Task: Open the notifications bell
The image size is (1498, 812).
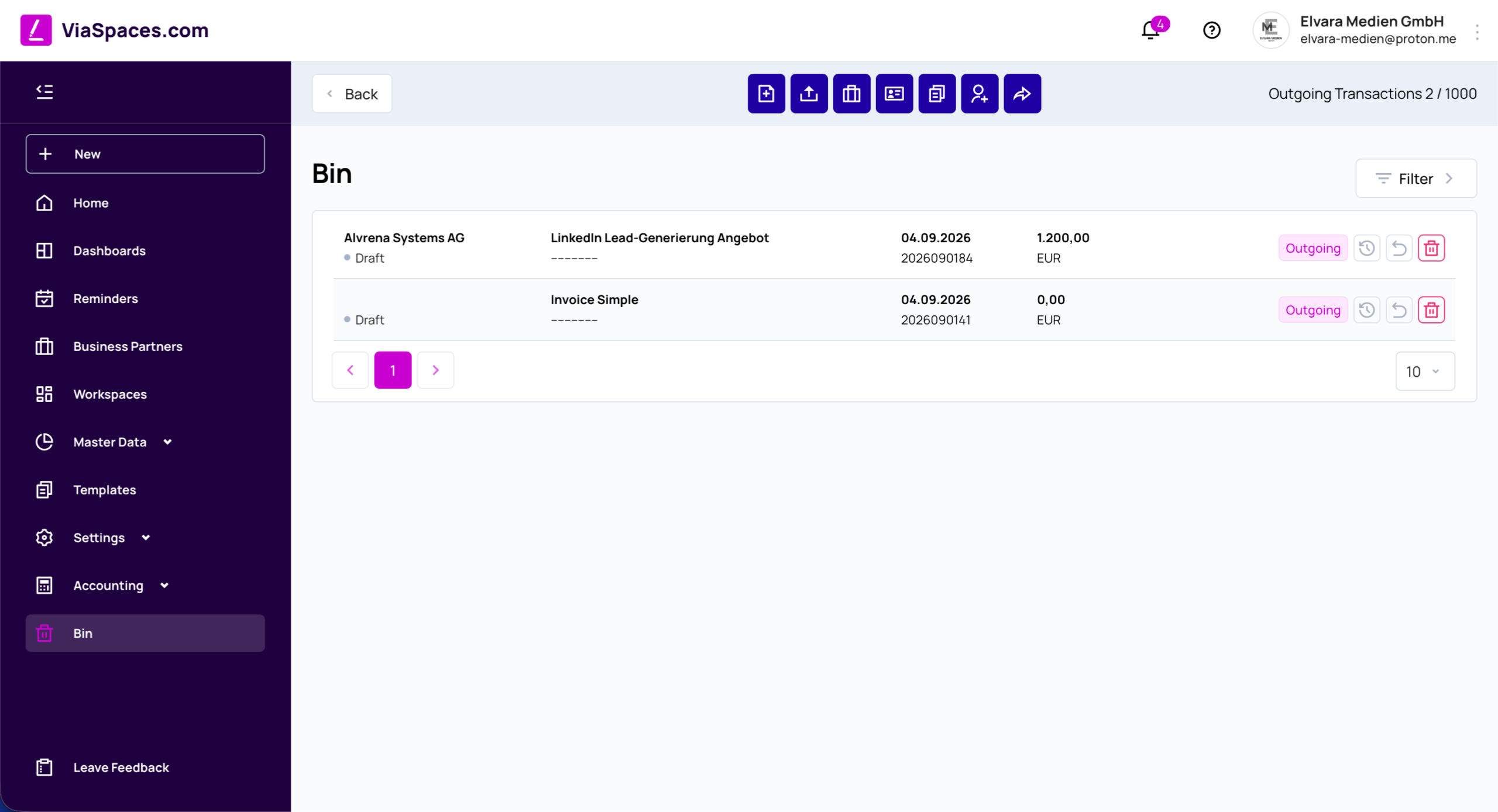Action: pyautogui.click(x=1150, y=30)
